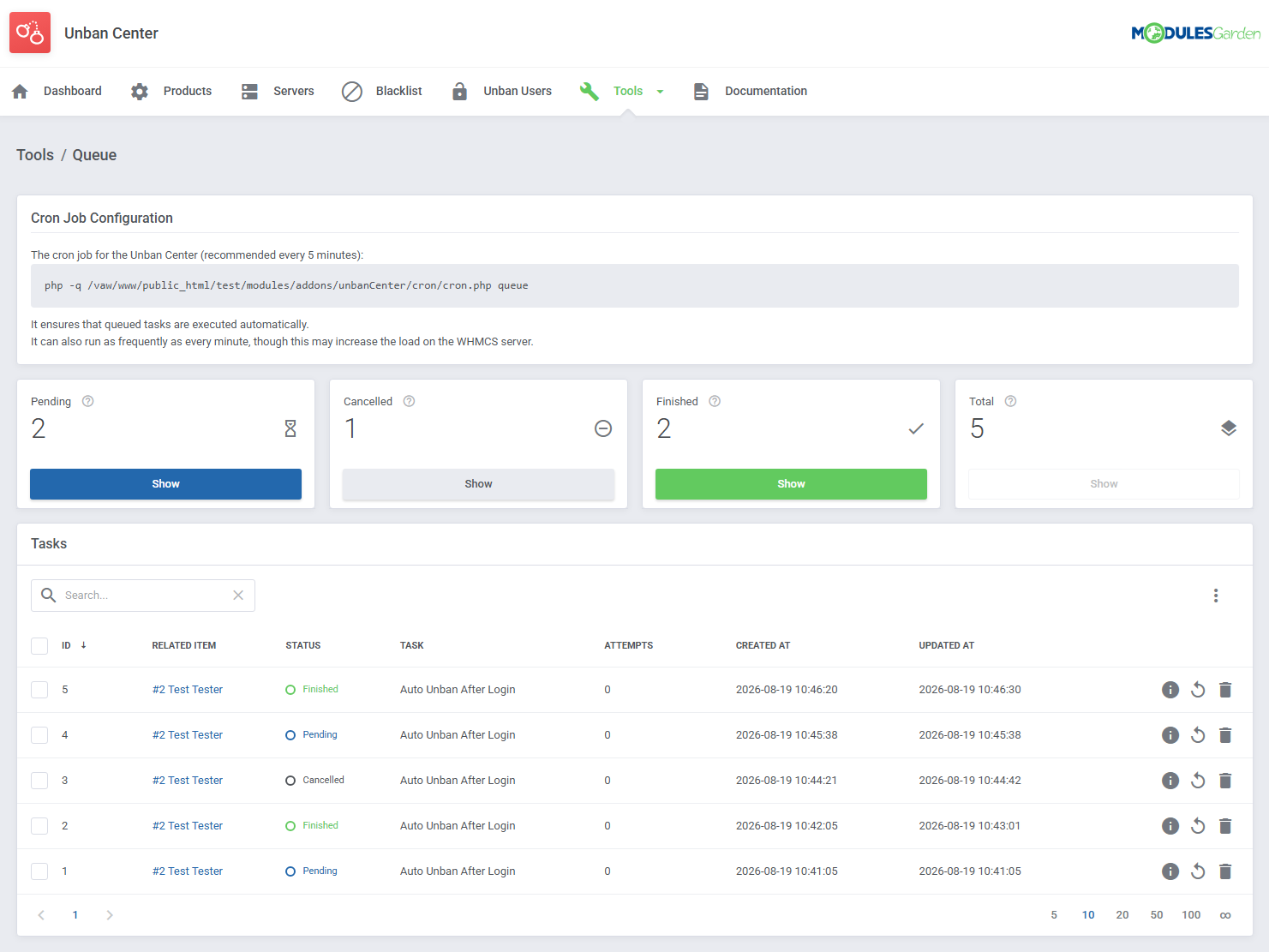This screenshot has width=1269, height=952.
Task: Show cancelled tasks with grey button
Action: (478, 484)
